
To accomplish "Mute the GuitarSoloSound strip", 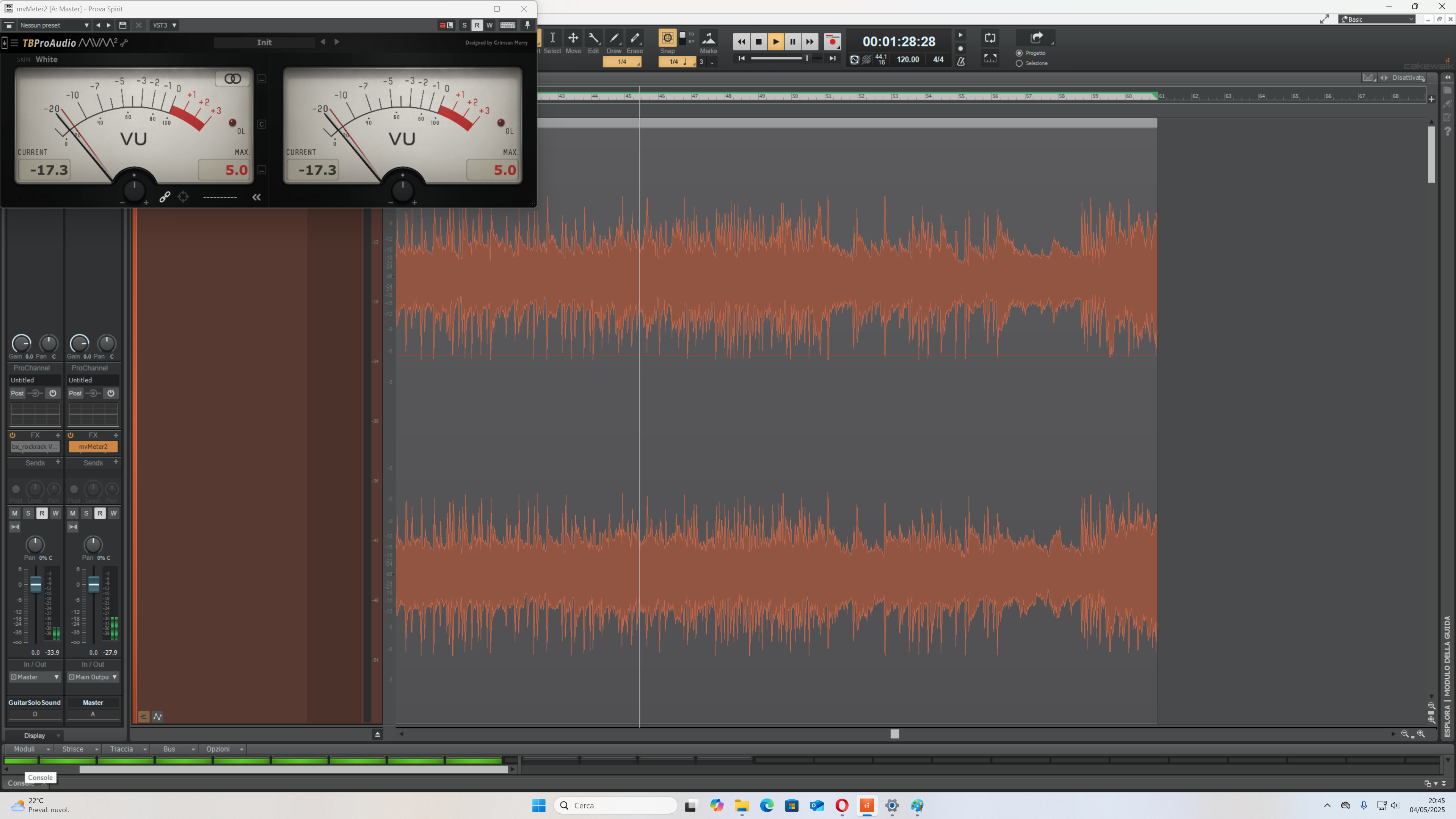I will tap(15, 513).
